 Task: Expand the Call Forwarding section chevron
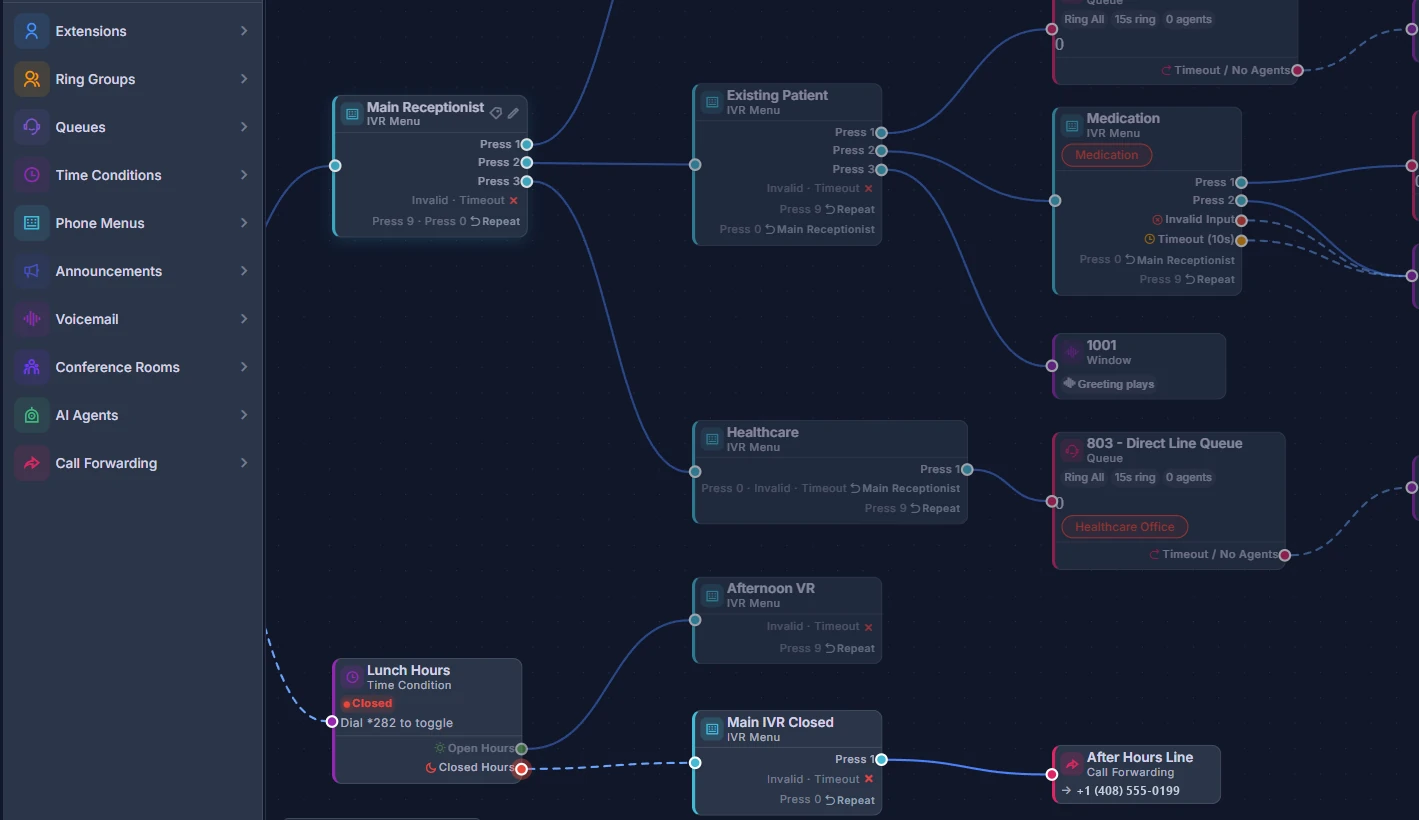tap(244, 463)
